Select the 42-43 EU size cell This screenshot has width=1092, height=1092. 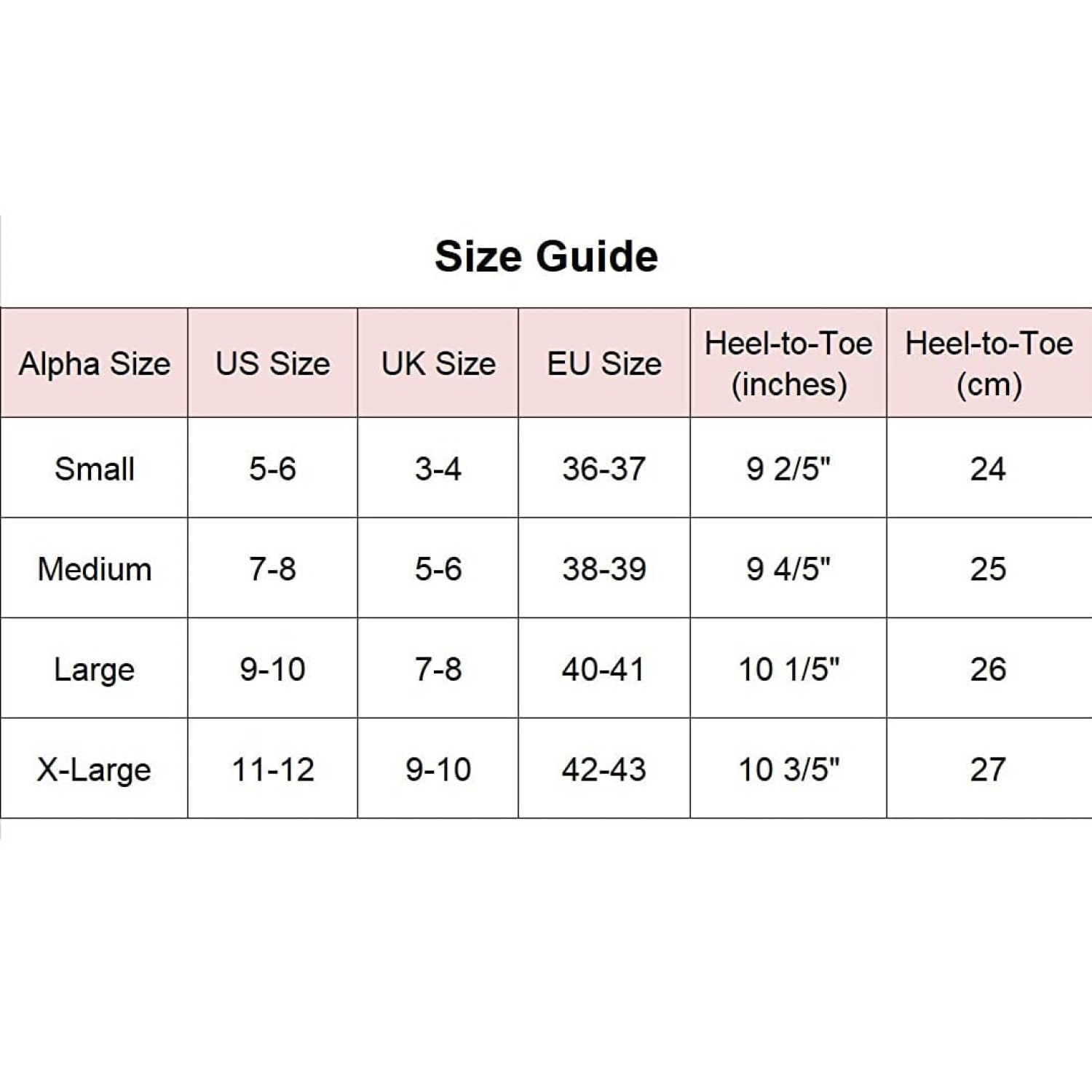click(x=604, y=769)
